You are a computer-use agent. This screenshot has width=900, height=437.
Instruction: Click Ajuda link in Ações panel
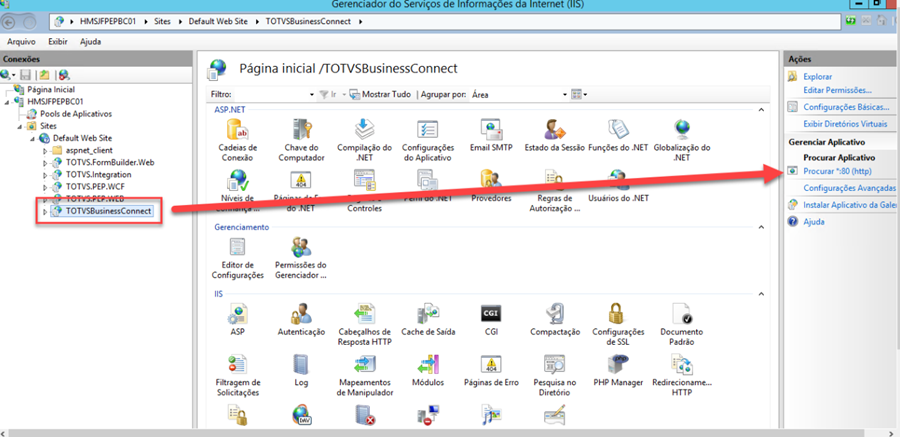click(814, 221)
